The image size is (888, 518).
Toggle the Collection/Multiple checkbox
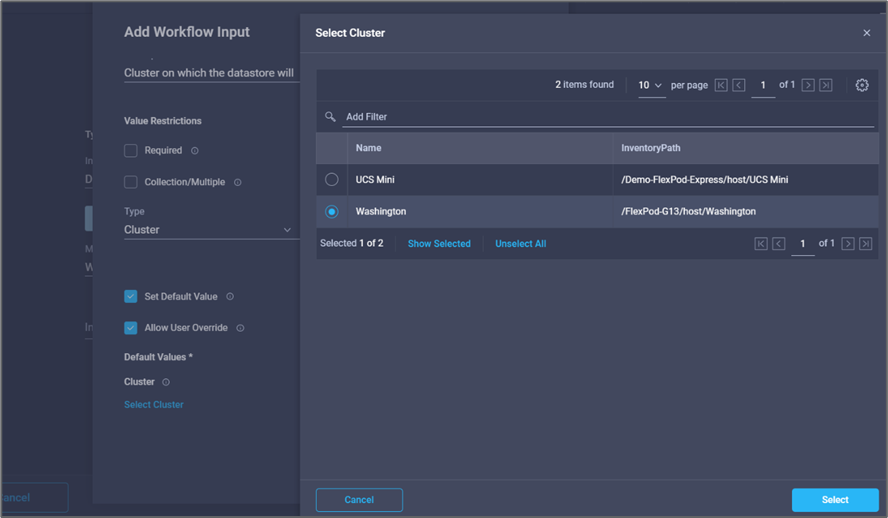[x=131, y=182]
